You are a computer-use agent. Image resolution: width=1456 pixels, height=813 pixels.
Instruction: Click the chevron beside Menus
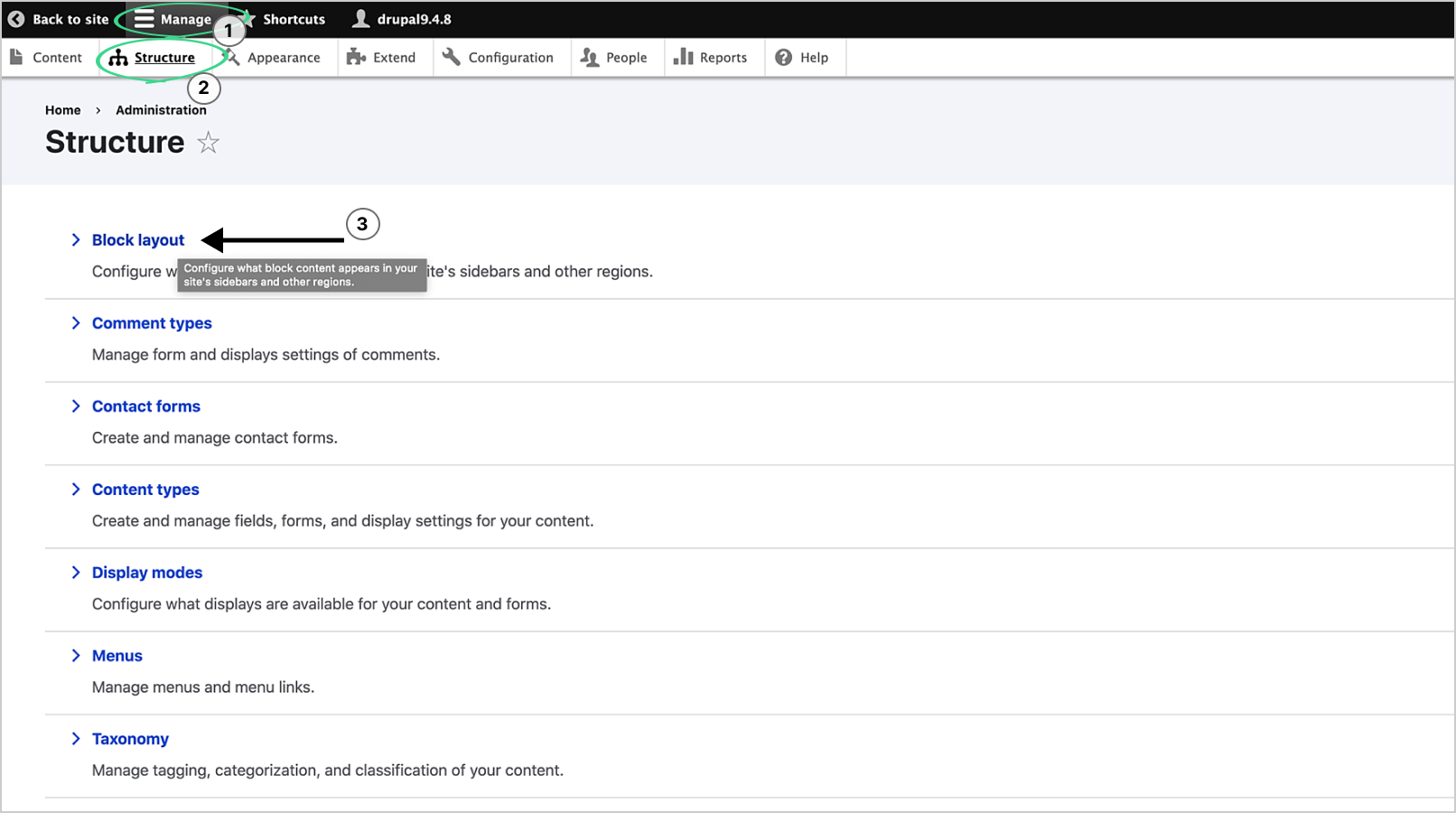click(x=76, y=655)
